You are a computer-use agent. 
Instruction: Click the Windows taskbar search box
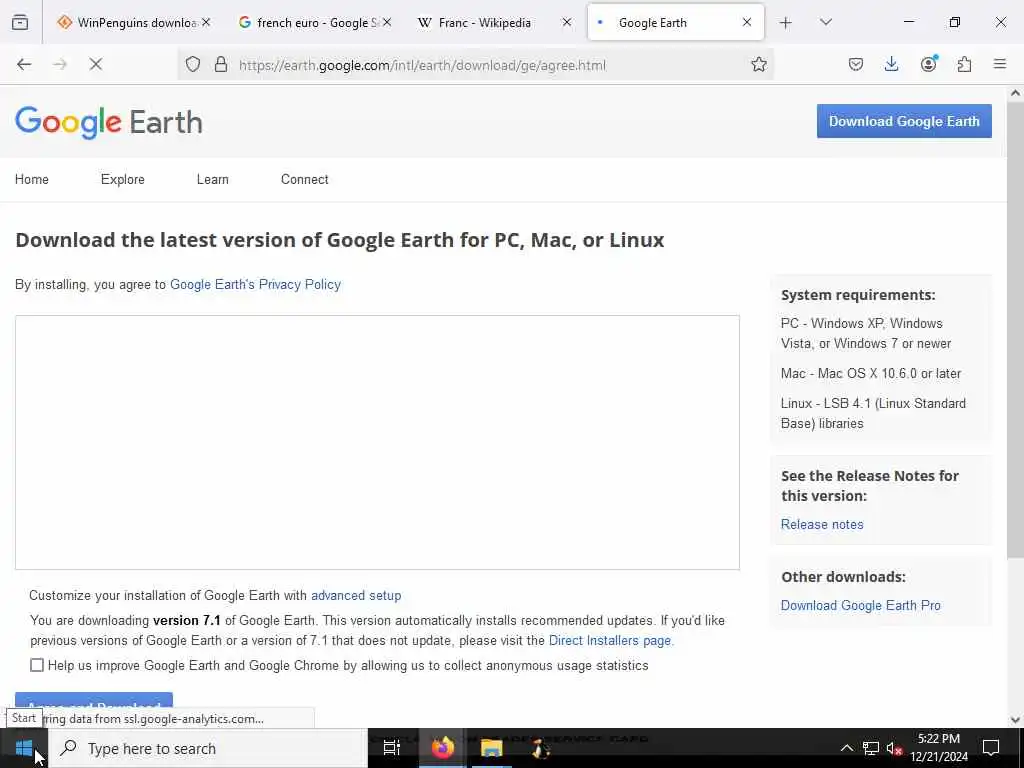pos(210,748)
